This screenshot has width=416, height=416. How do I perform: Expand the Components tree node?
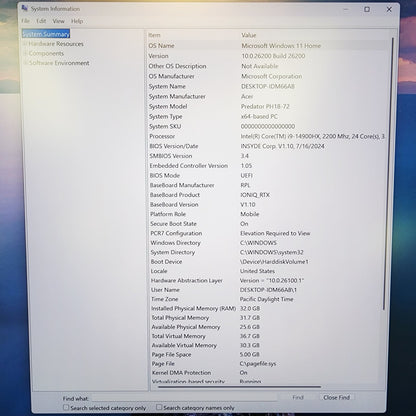(x=25, y=53)
